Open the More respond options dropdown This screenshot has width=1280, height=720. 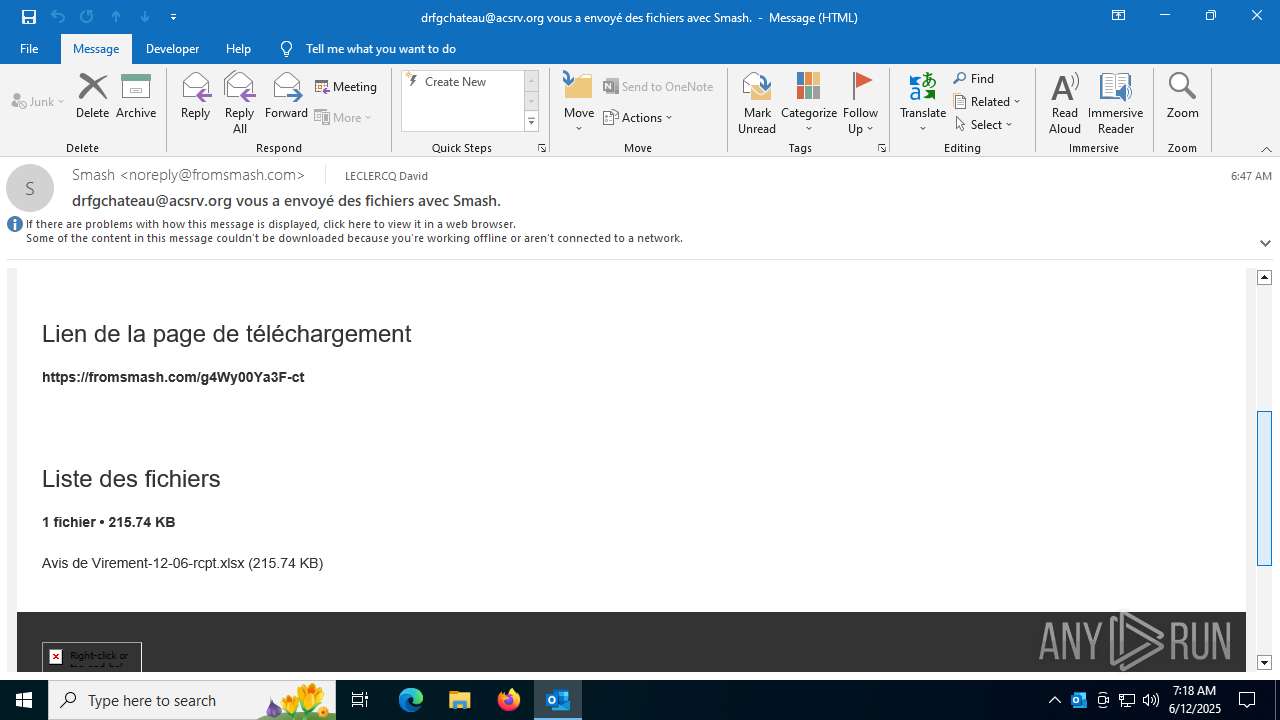pos(343,117)
